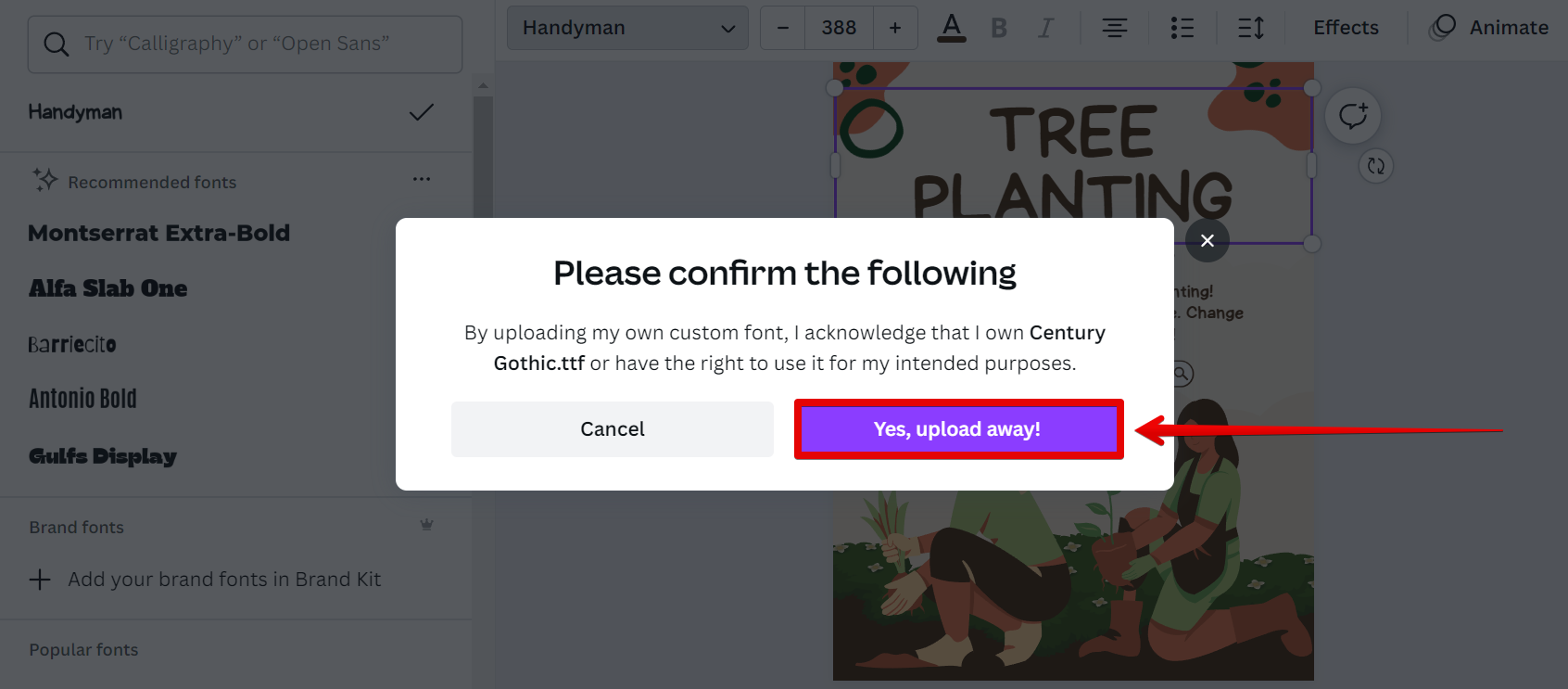The image size is (1568, 689).
Task: Confirm with Yes, upload away!
Action: tap(958, 429)
